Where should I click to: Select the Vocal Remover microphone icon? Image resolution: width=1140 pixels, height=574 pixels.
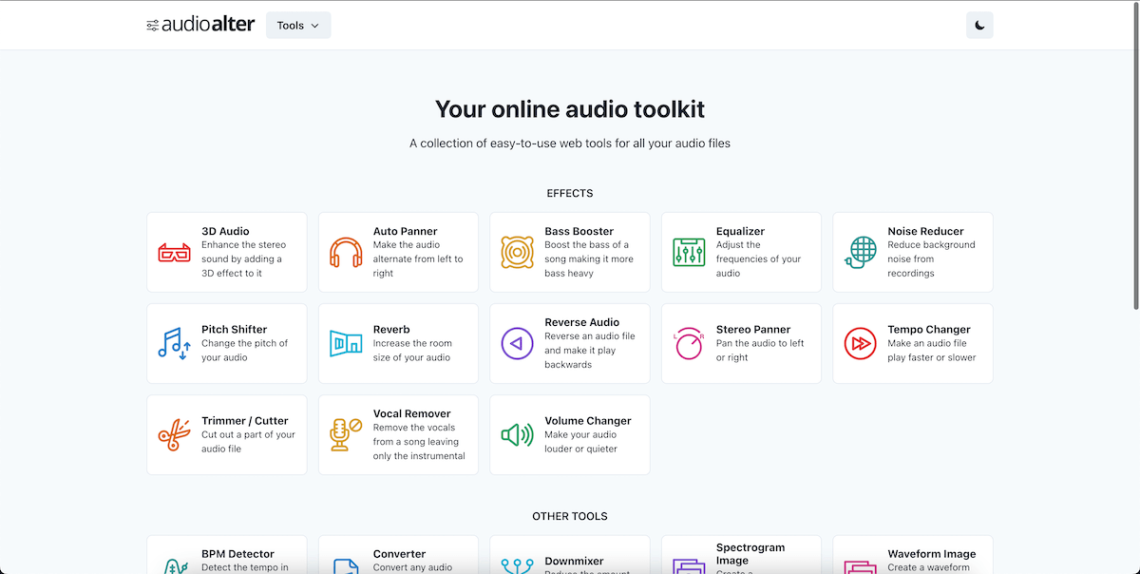click(x=346, y=435)
